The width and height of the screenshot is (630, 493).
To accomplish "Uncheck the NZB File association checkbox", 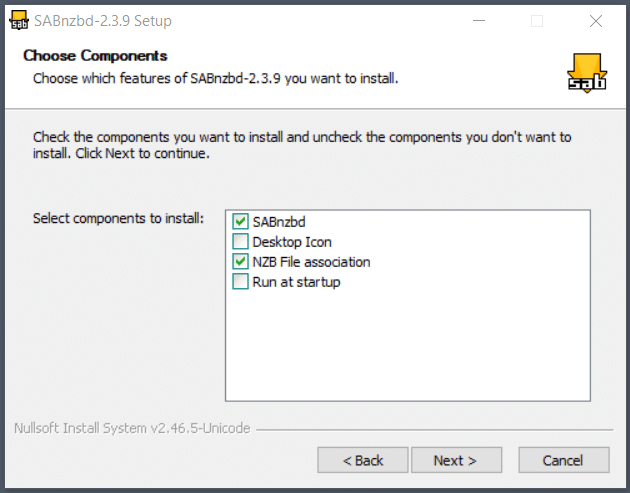I will click(x=240, y=262).
